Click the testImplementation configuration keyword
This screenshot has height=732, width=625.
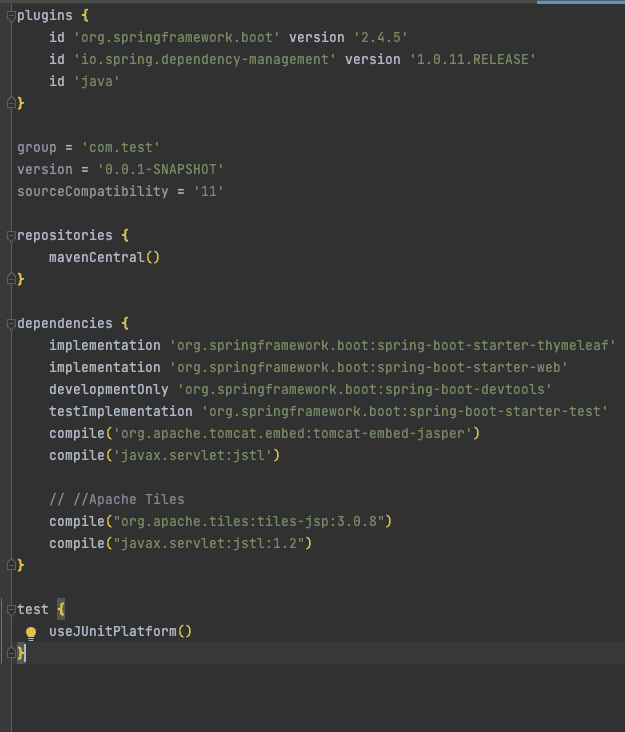click(x=121, y=411)
